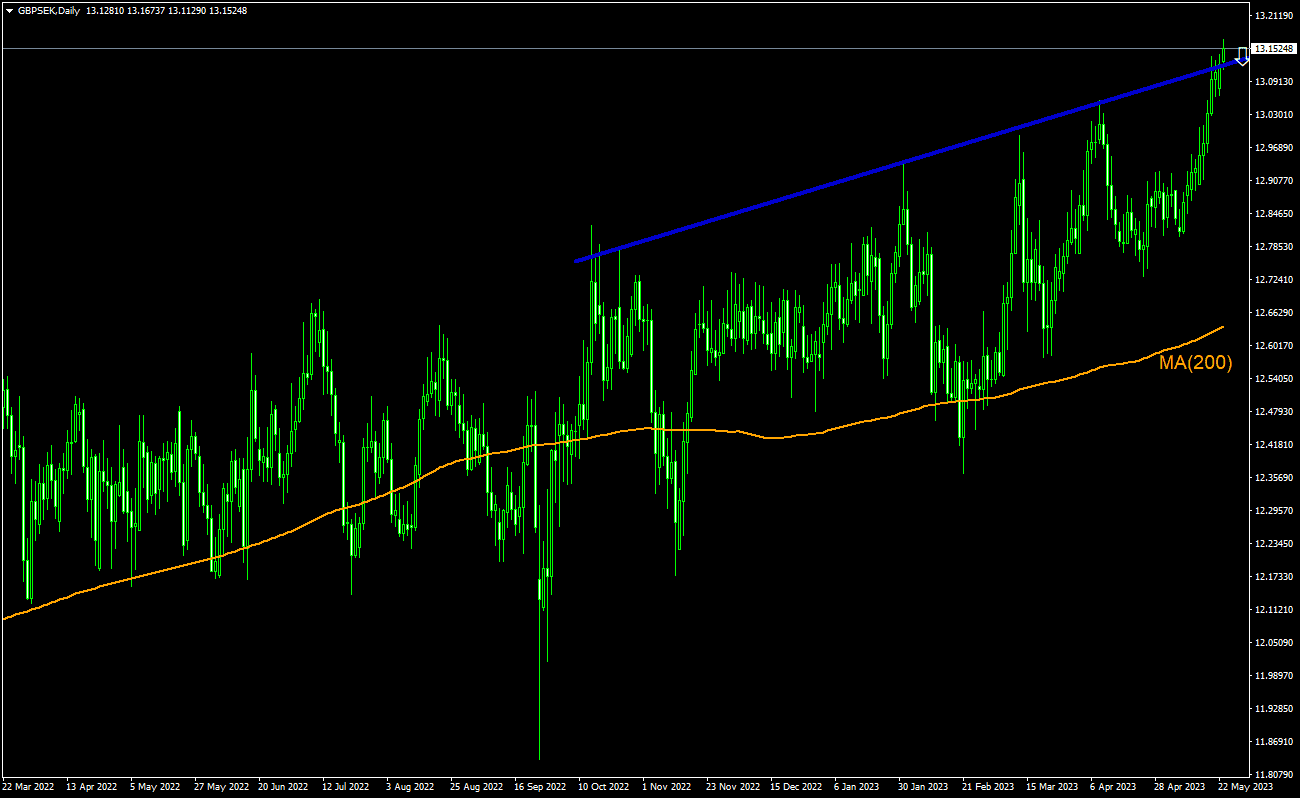Click the GBPSEK,Daily chart title

(50, 10)
